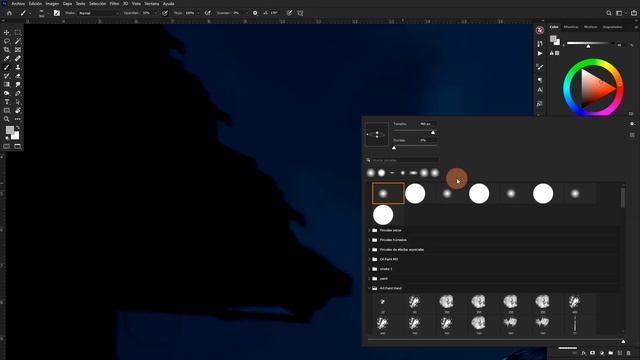Image resolution: width=640 pixels, height=360 pixels.
Task: Switch to the Muestras tab
Action: (x=571, y=27)
